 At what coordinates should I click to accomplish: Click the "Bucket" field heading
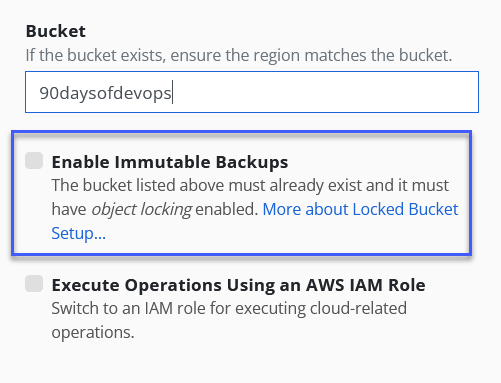point(56,31)
